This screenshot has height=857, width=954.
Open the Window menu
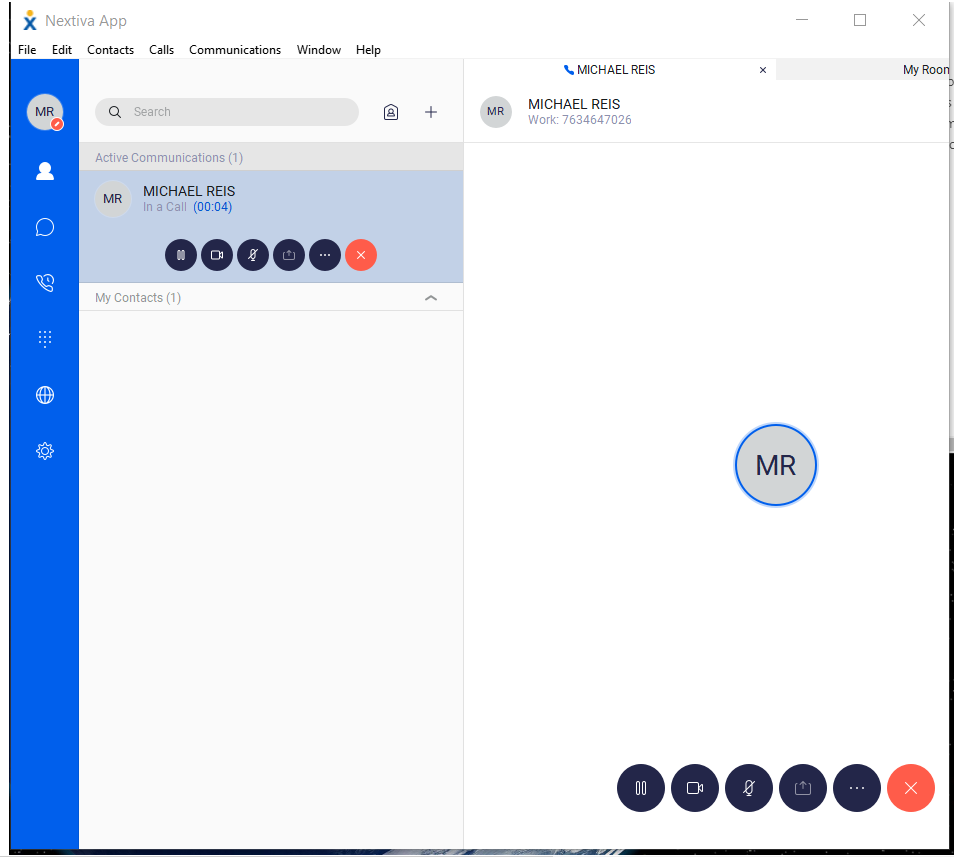[x=319, y=50]
